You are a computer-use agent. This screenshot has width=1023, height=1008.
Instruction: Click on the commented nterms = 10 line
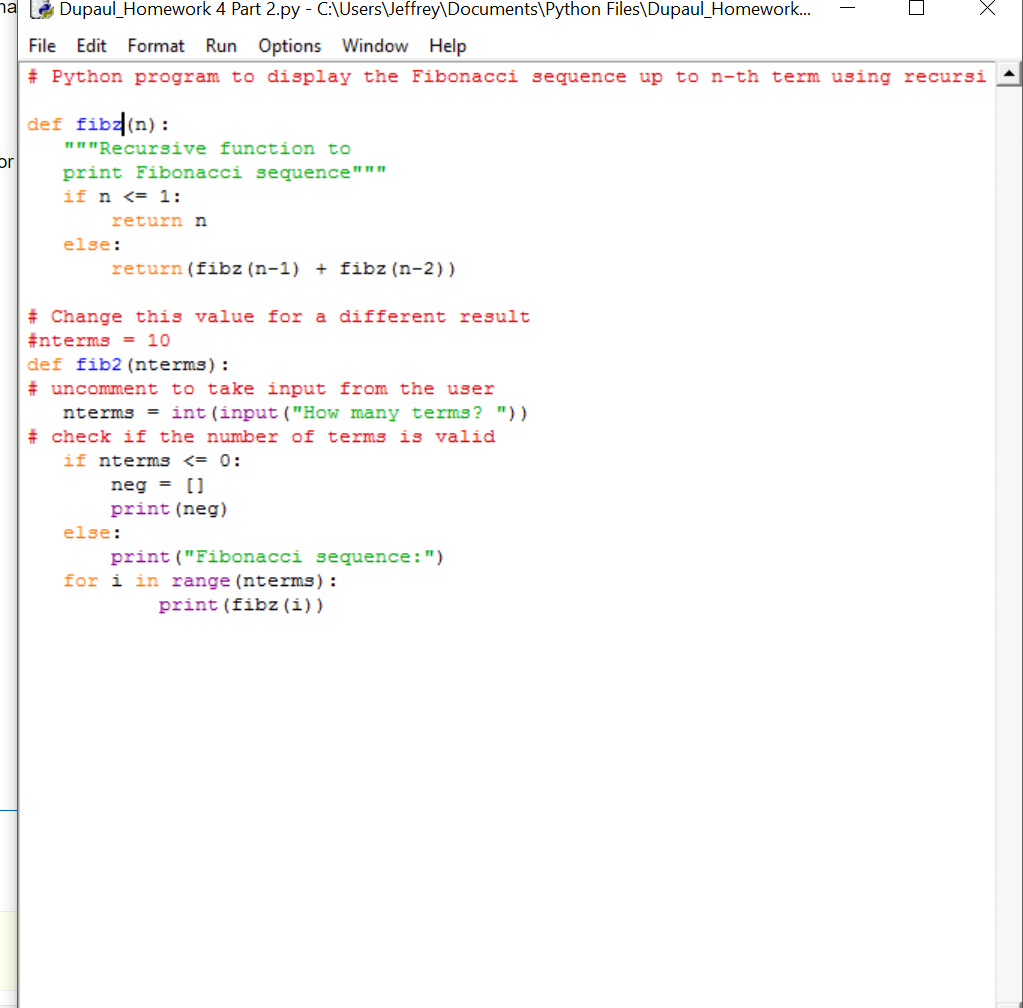tap(95, 340)
